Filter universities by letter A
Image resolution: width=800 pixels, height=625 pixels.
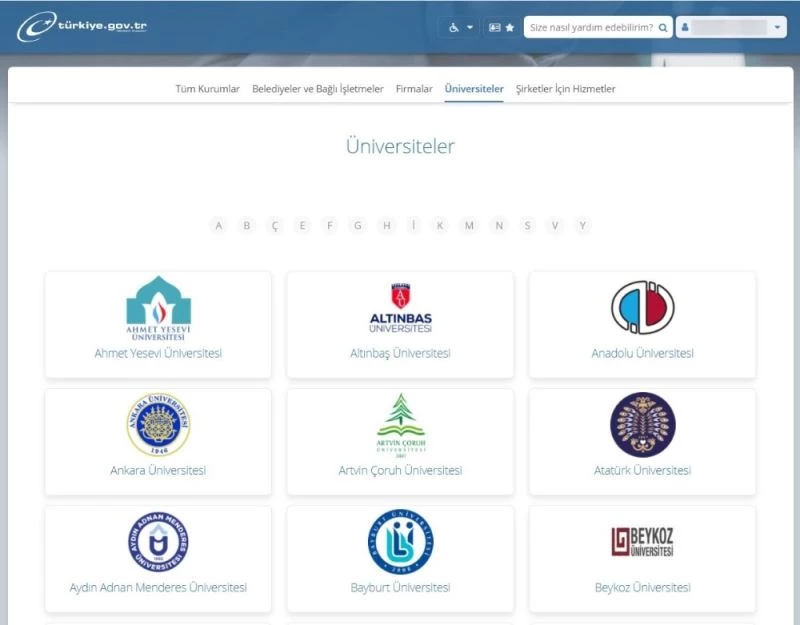coord(219,226)
